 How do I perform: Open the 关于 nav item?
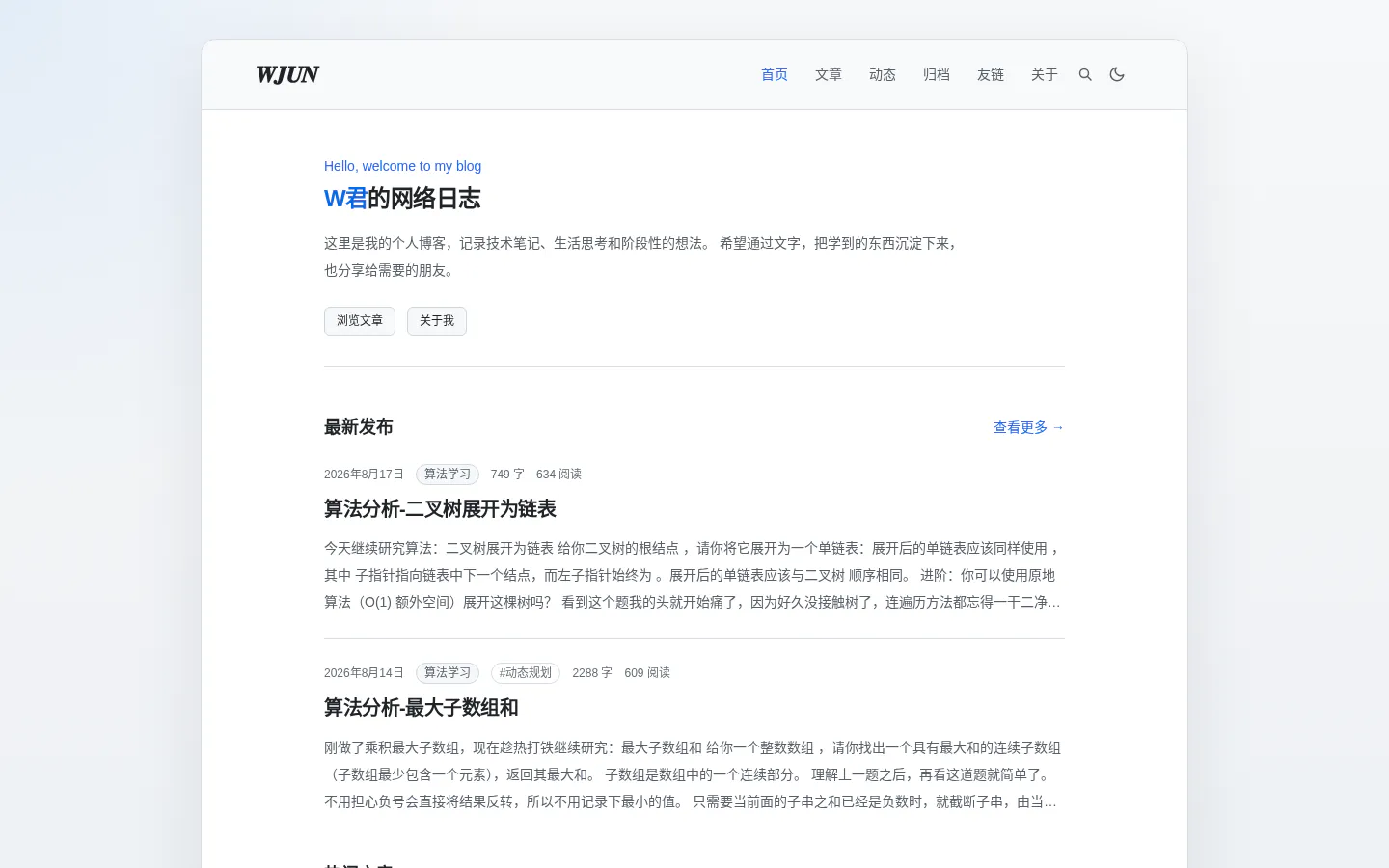coord(1045,74)
